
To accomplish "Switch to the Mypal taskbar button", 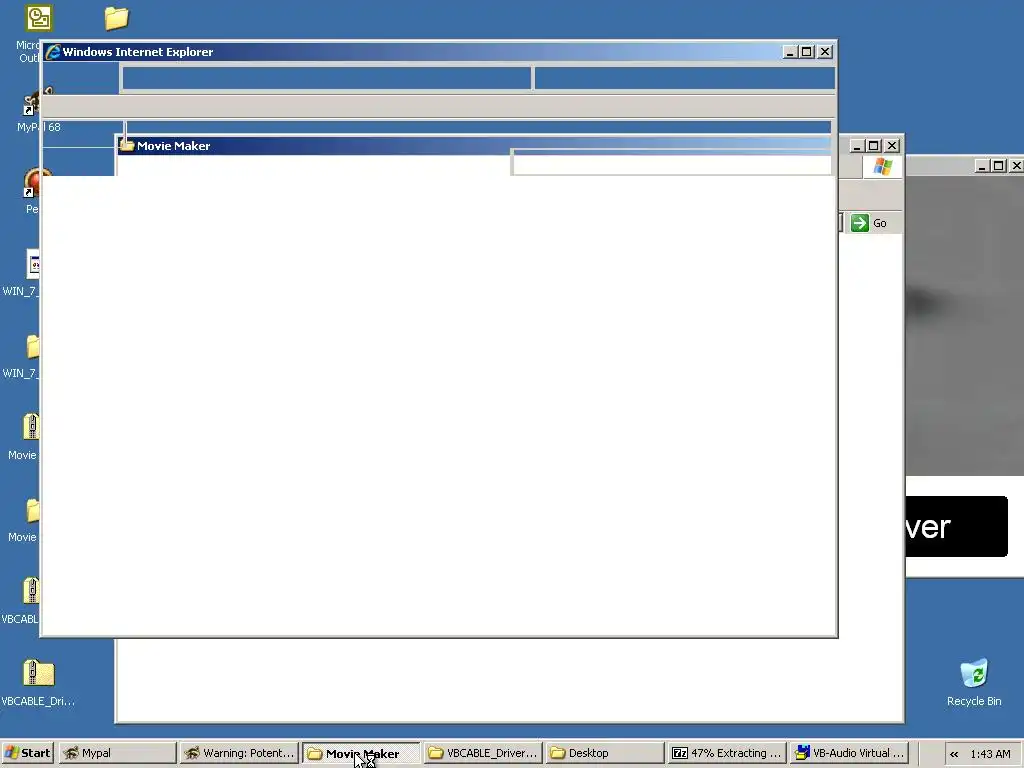I will point(118,753).
